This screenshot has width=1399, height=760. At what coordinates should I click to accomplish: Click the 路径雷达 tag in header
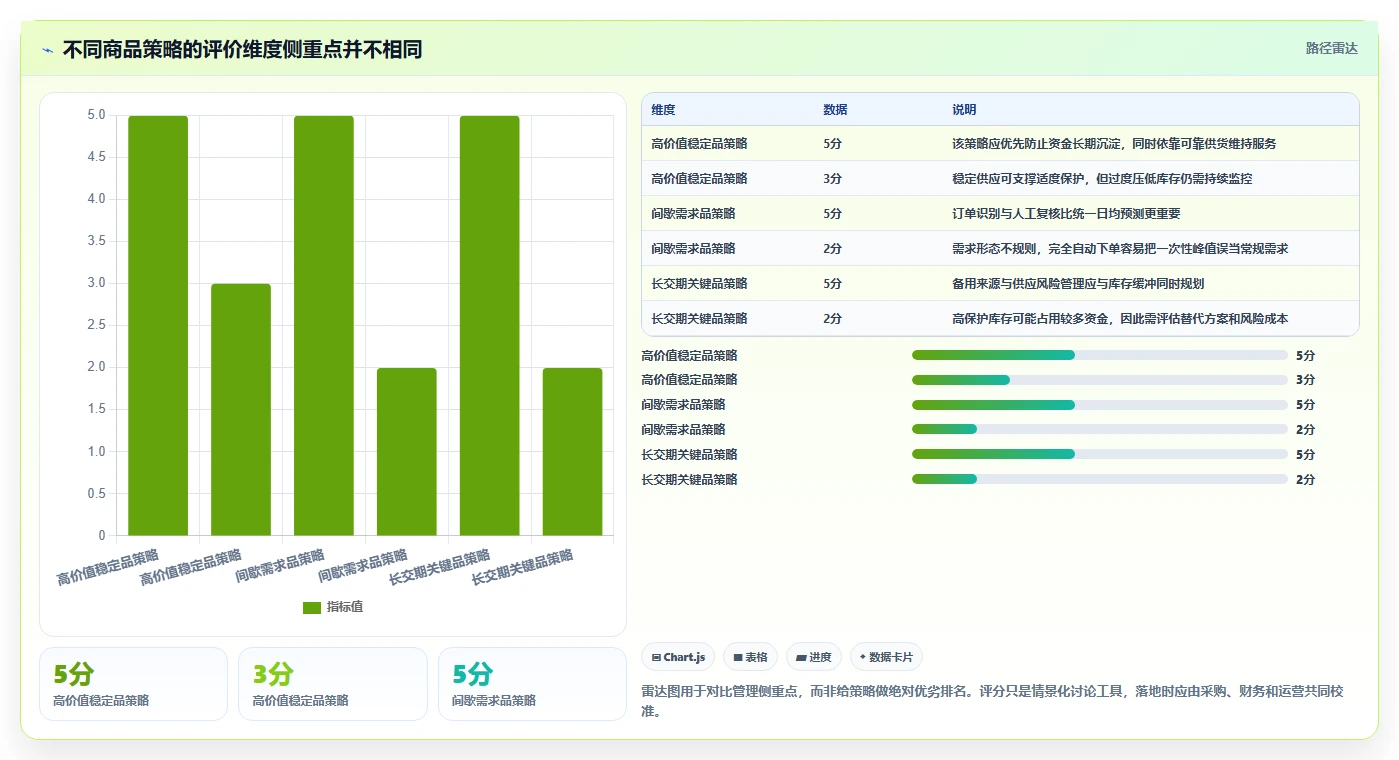coord(1331,48)
